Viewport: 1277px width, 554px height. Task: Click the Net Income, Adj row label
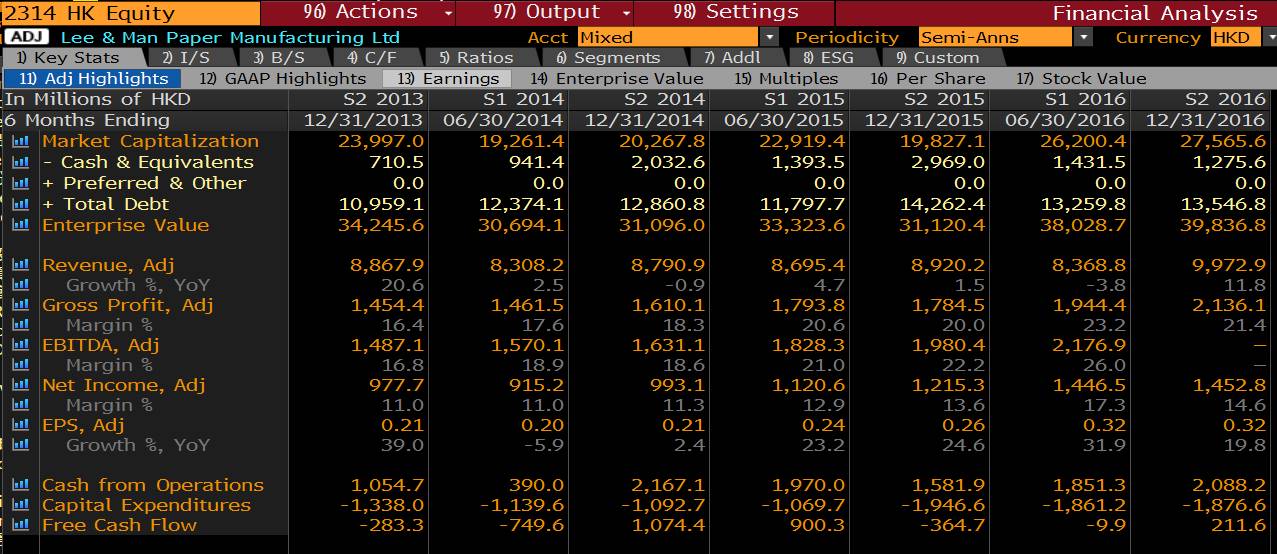123,385
